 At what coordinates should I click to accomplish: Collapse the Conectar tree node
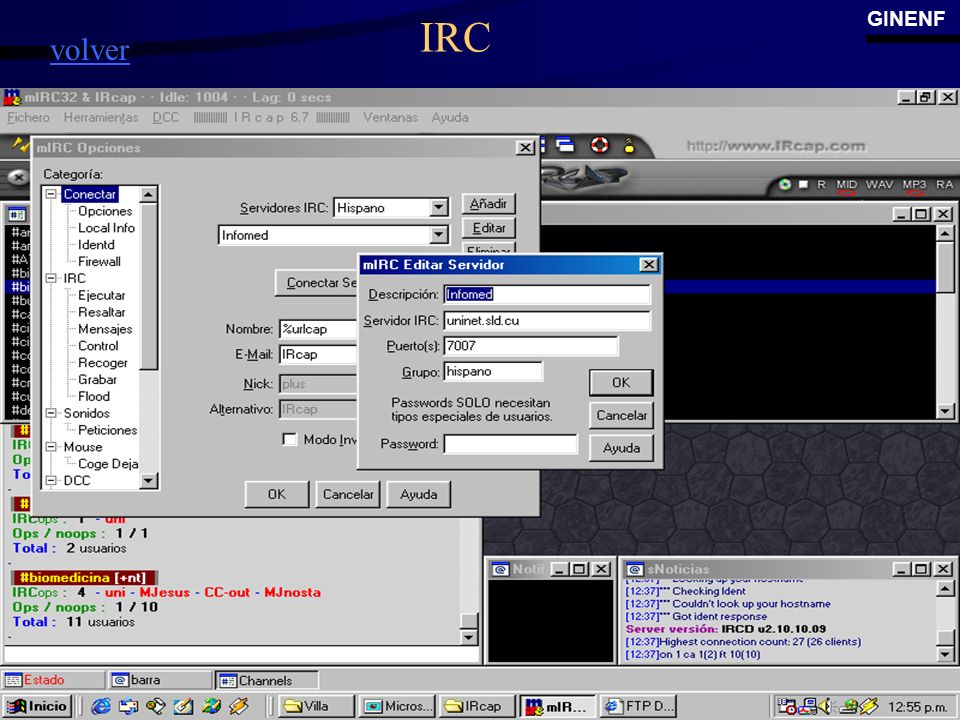coord(51,194)
